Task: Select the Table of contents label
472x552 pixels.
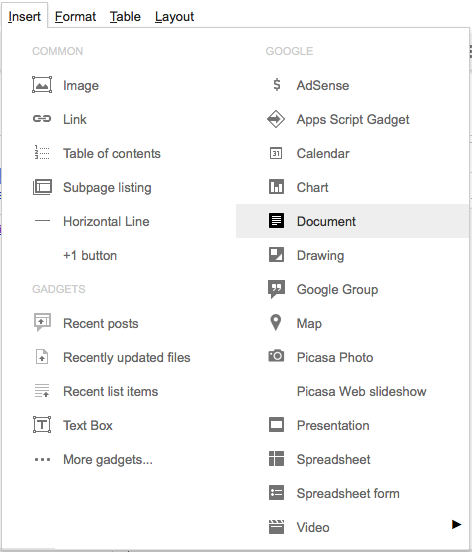Action: pyautogui.click(x=112, y=153)
